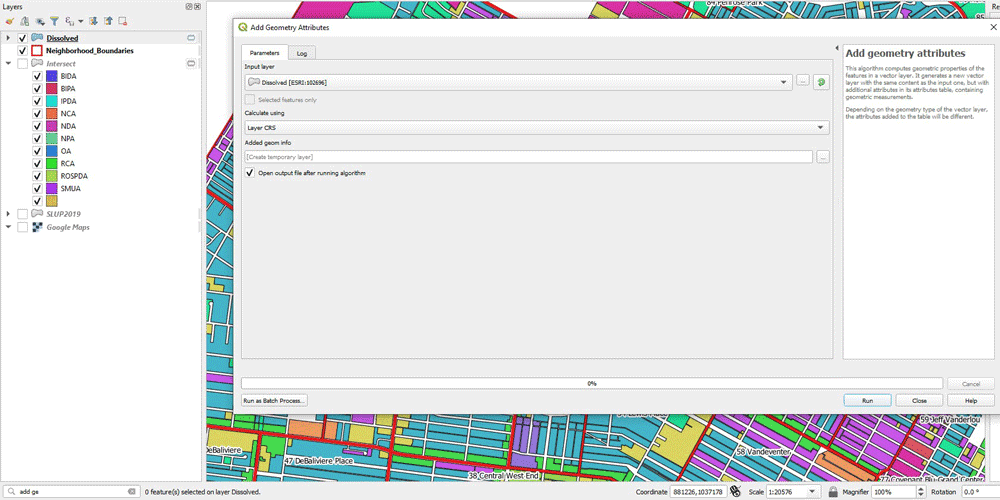Screen dimensions: 1000x500
Task: Click the filter legend funnel icon
Action: click(55, 21)
